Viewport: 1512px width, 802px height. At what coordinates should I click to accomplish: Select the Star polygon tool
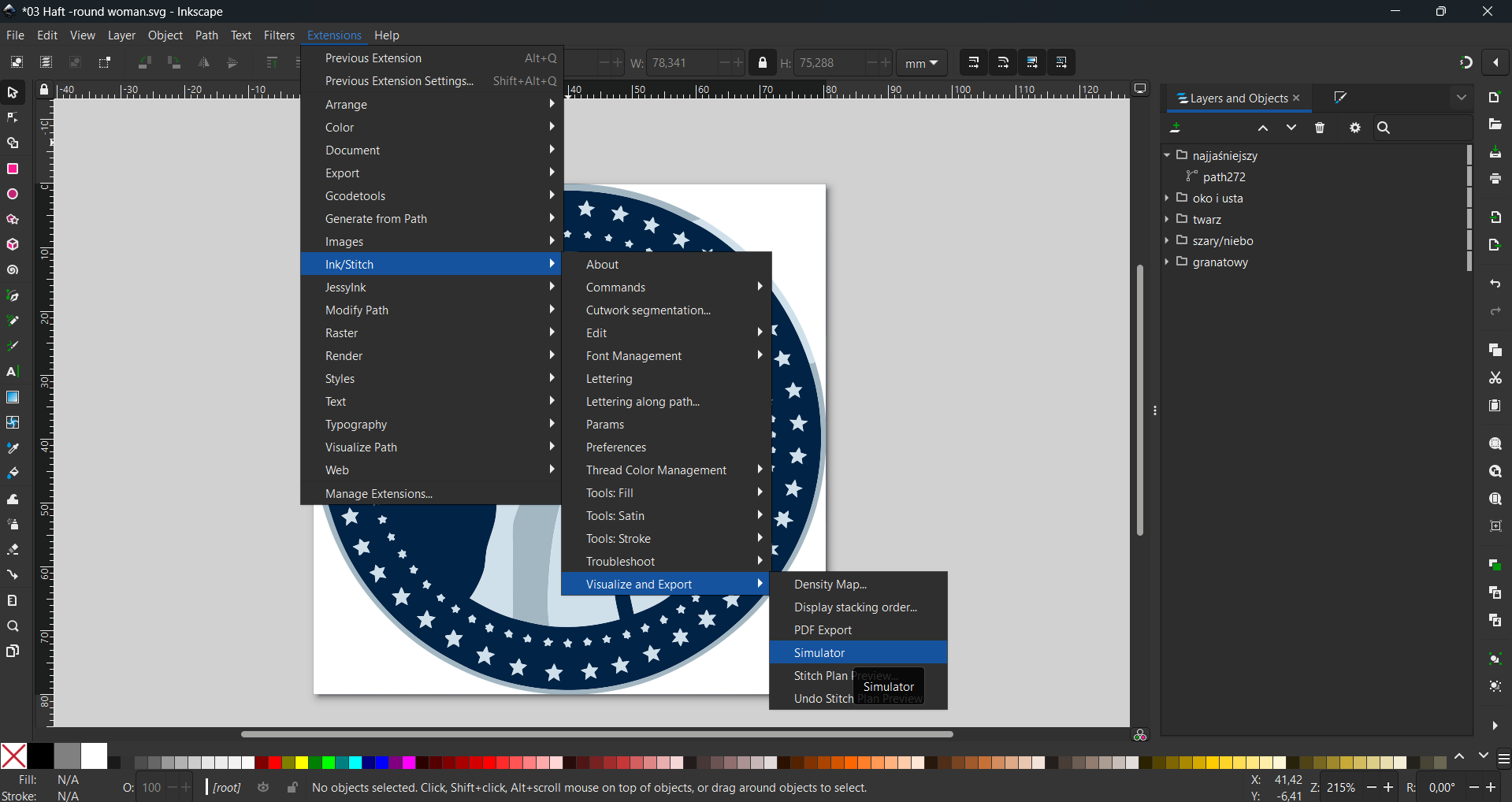pyautogui.click(x=13, y=220)
